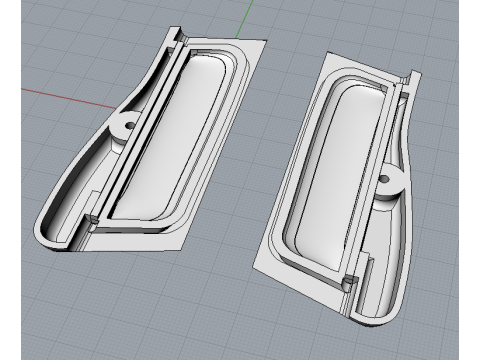Click the screw hole on the right model
Viewport: 480px width, 360px height.
pos(384,179)
